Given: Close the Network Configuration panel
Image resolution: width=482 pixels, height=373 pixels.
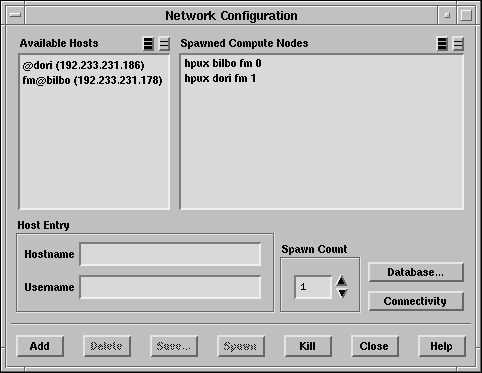Looking at the screenshot, I should [375, 346].
